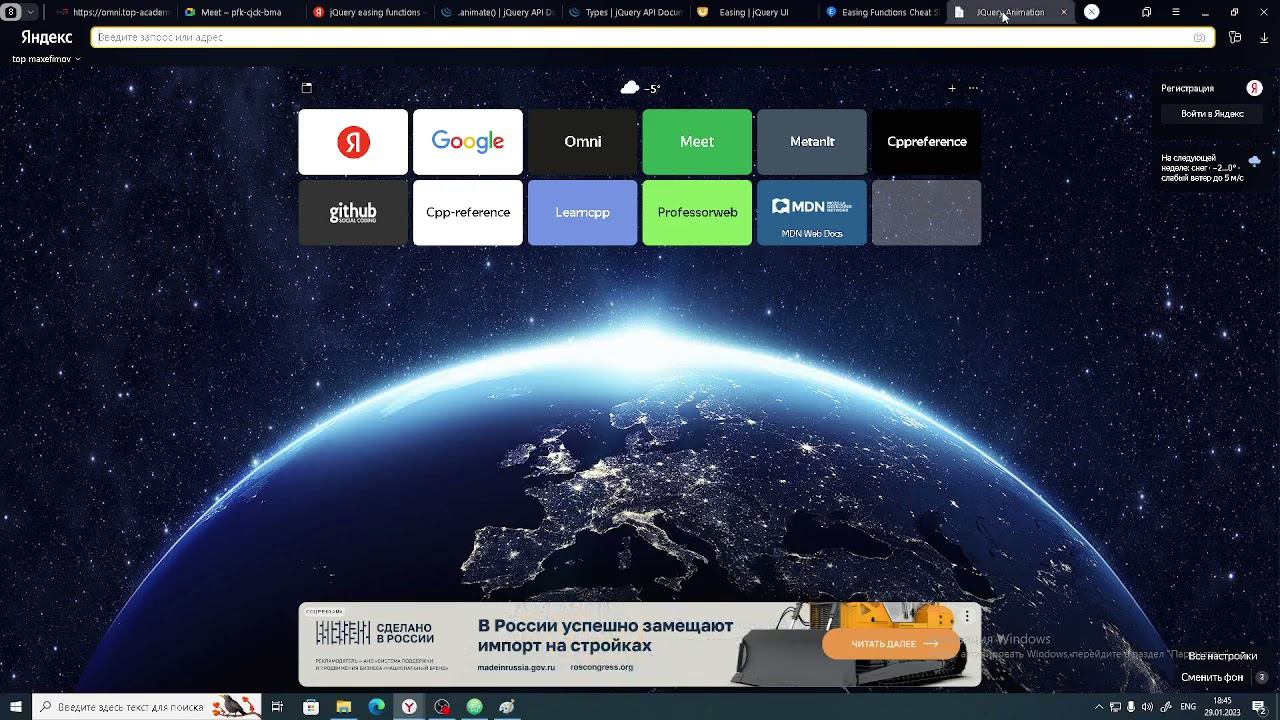Open the browser hamburger menu
Viewport: 1280px width, 720px height.
coord(1175,12)
